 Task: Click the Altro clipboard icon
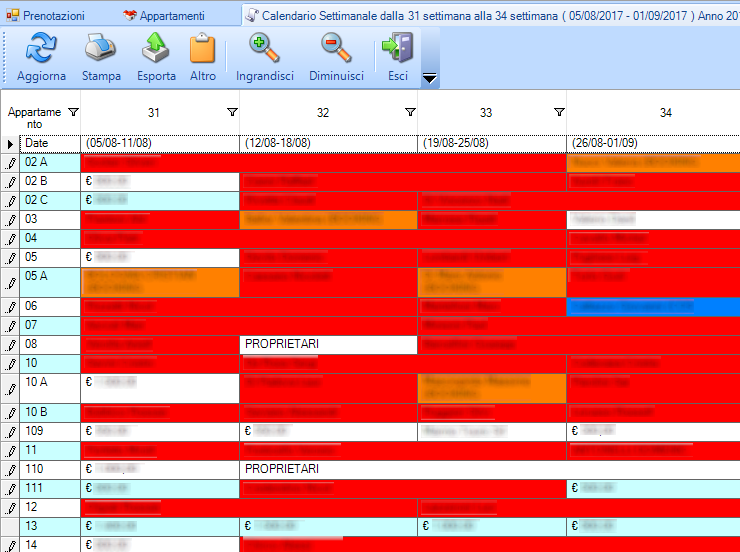click(x=202, y=48)
